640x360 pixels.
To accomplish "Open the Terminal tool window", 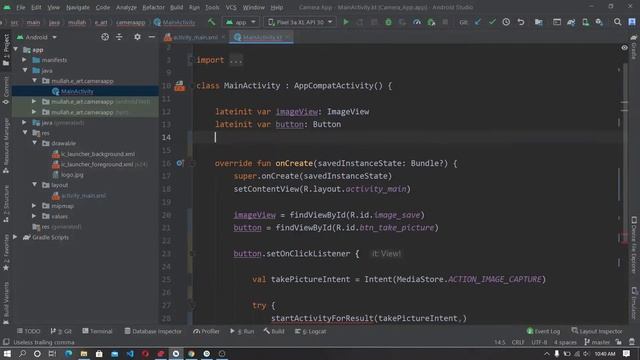I will [x=97, y=331].
